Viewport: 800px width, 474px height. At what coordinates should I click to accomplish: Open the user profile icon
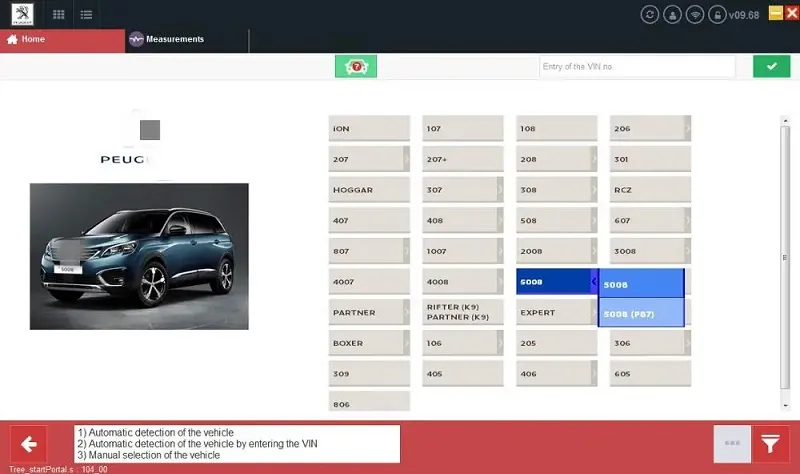(672, 15)
